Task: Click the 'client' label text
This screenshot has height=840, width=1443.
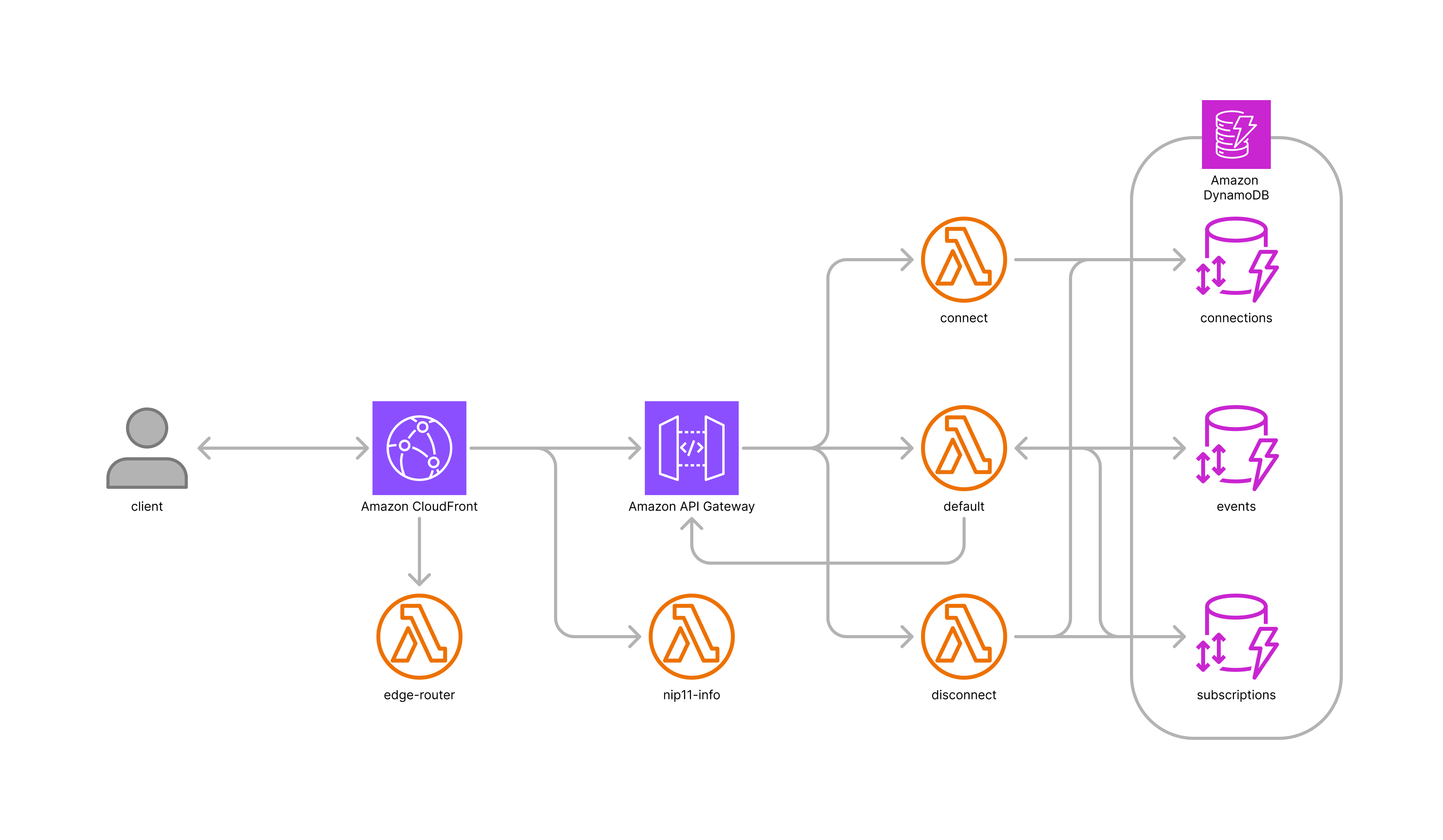Action: click(147, 506)
